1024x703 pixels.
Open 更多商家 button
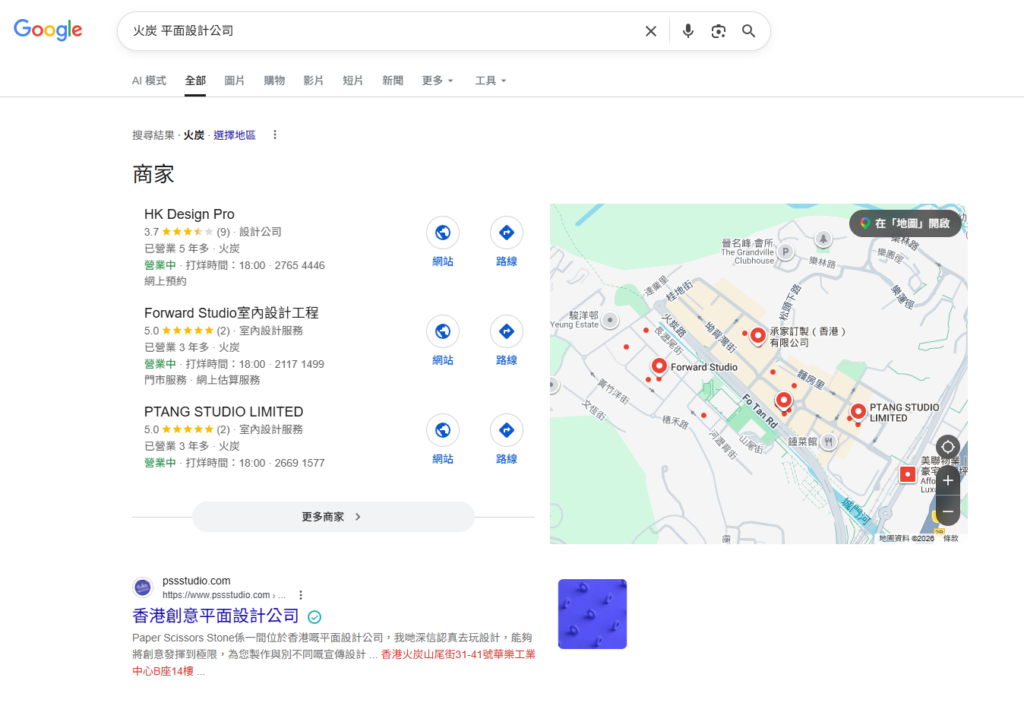tap(333, 517)
